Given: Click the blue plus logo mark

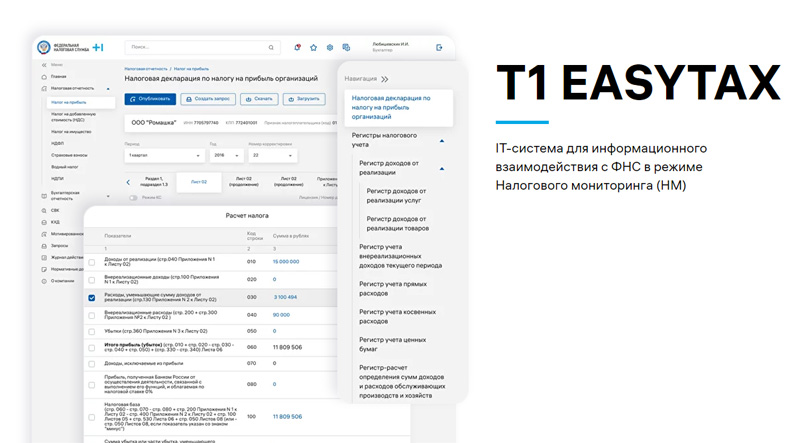Looking at the screenshot, I should pos(98,47).
